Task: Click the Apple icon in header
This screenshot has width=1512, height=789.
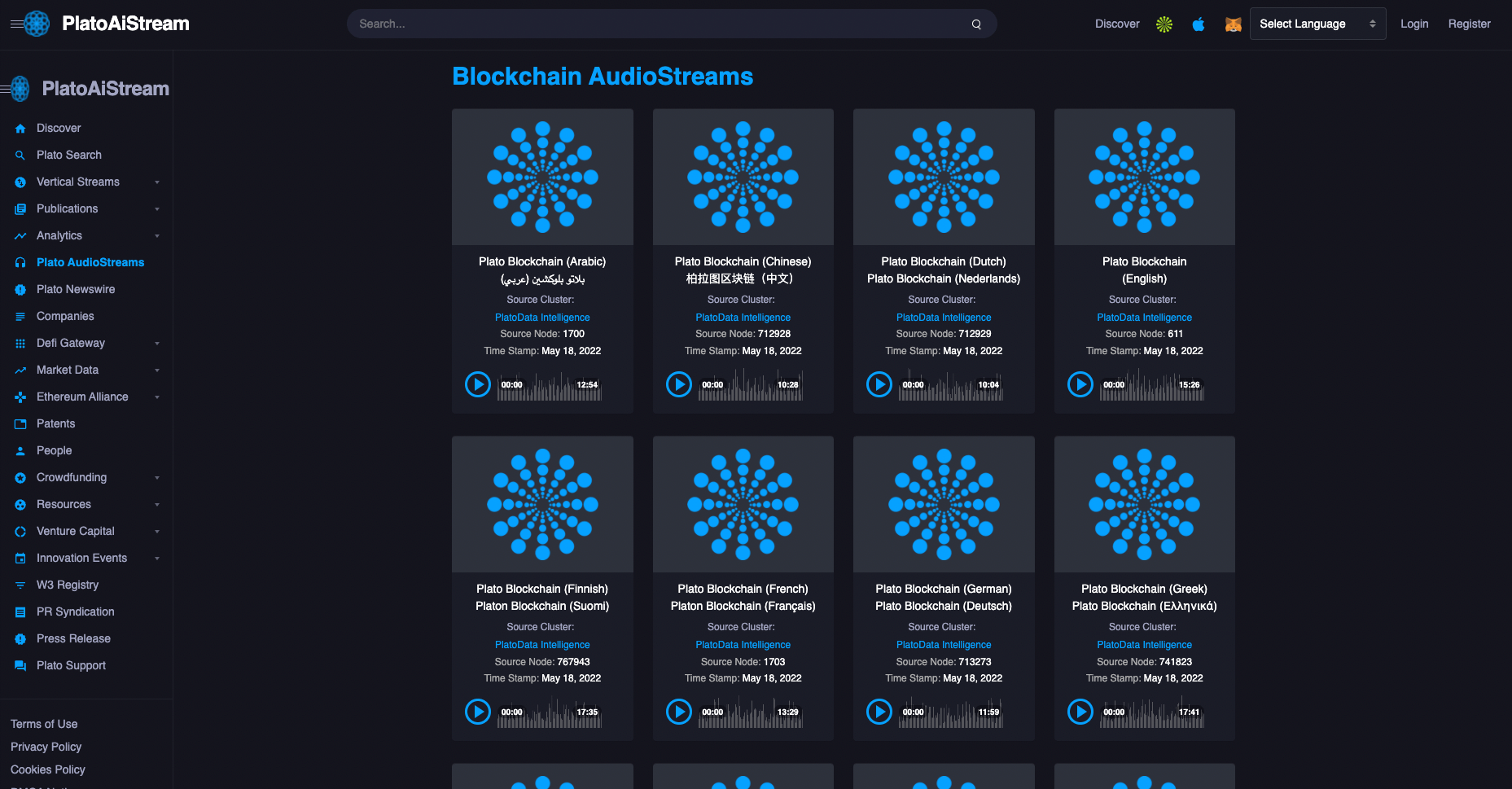Action: (1199, 24)
